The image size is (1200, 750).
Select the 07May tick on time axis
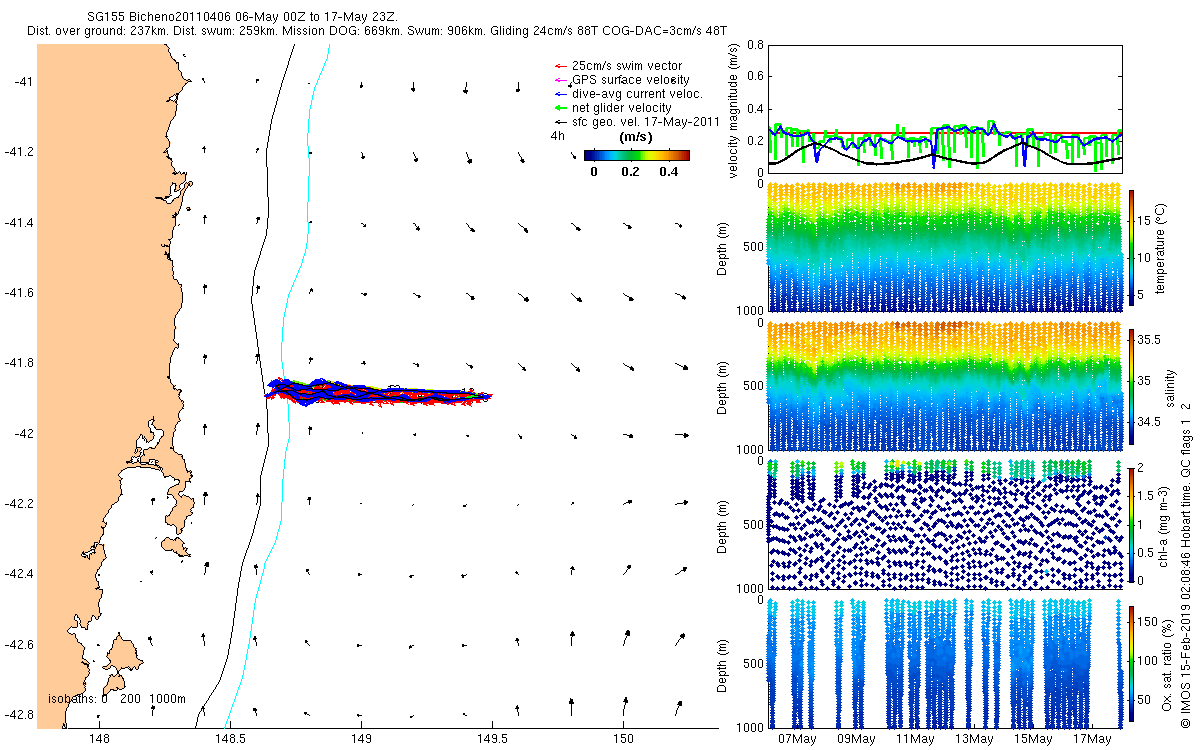point(797,739)
